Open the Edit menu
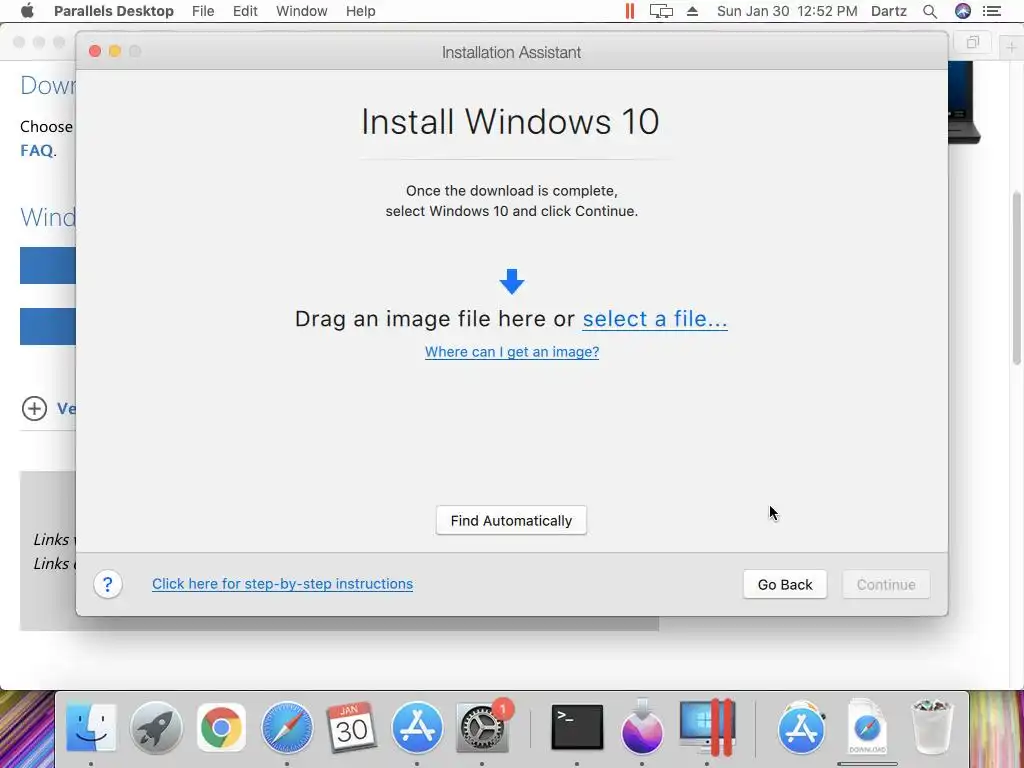The image size is (1024, 768). tap(245, 11)
